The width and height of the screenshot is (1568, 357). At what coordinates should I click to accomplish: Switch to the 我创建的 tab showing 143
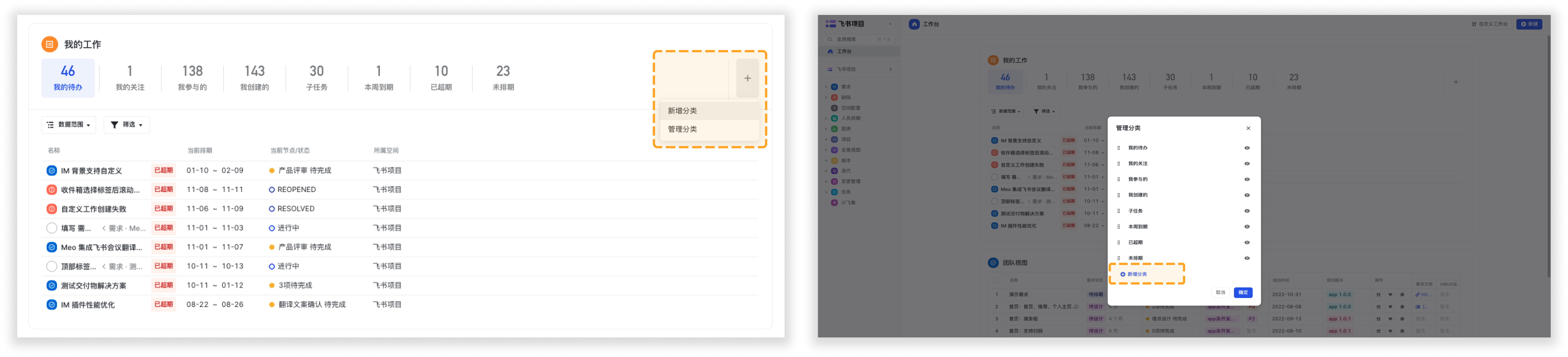(x=254, y=78)
